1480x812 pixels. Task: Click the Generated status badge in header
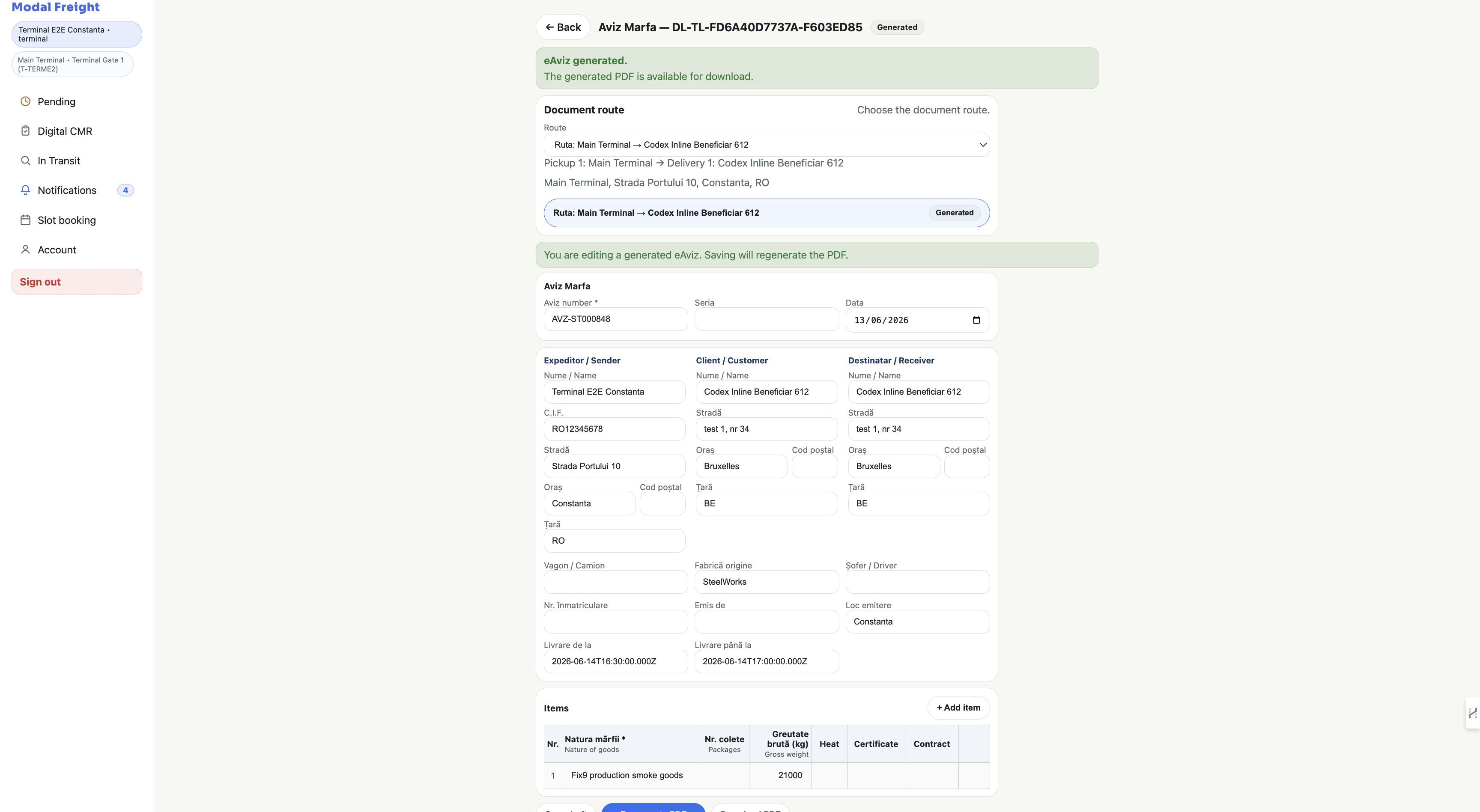[x=897, y=27]
